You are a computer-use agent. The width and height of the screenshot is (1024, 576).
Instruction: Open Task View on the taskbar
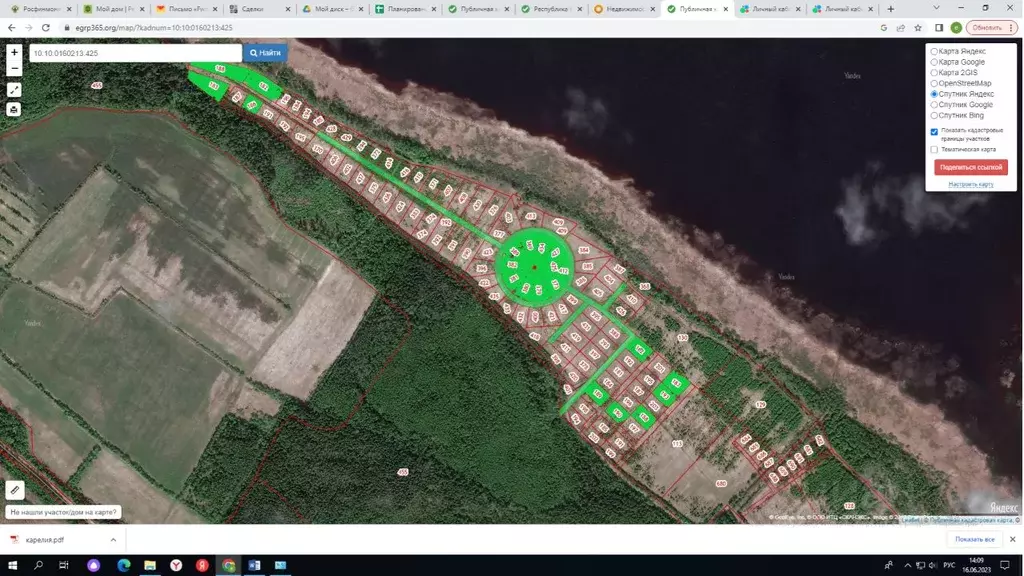[x=63, y=565]
